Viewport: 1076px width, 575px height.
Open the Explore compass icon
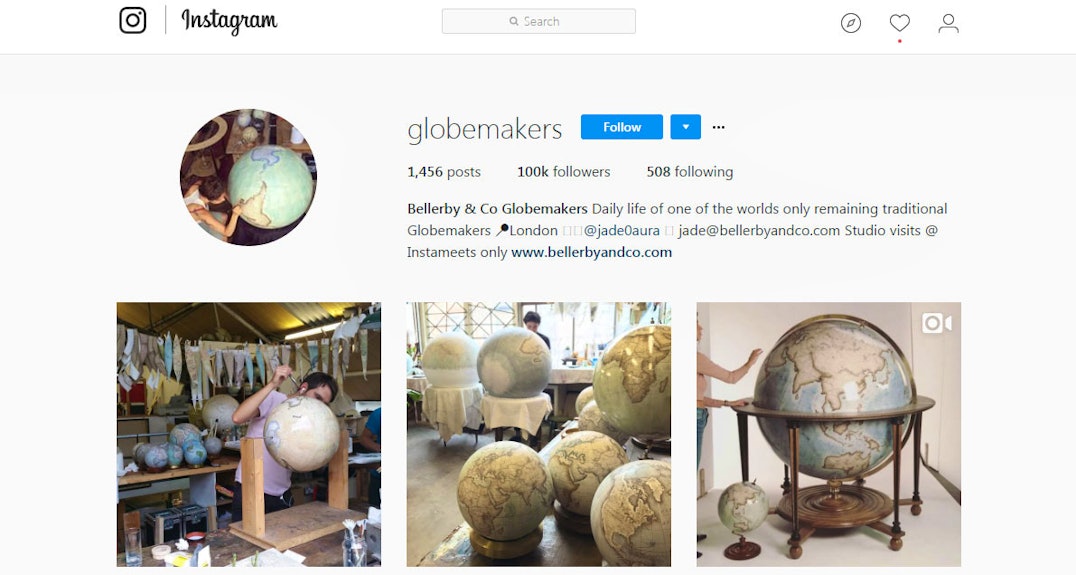tap(850, 23)
